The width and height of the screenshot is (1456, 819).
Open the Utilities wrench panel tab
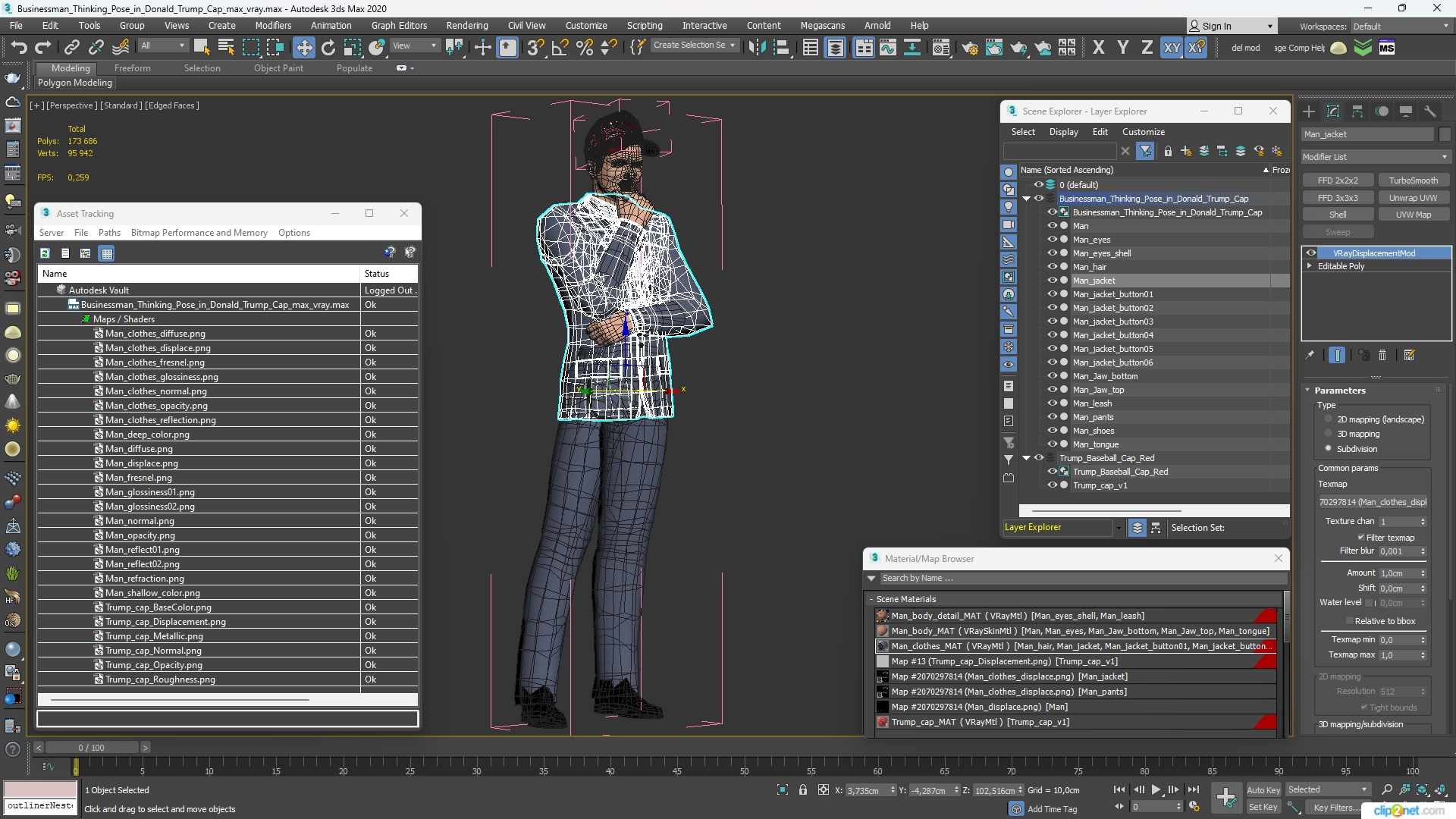[1430, 111]
